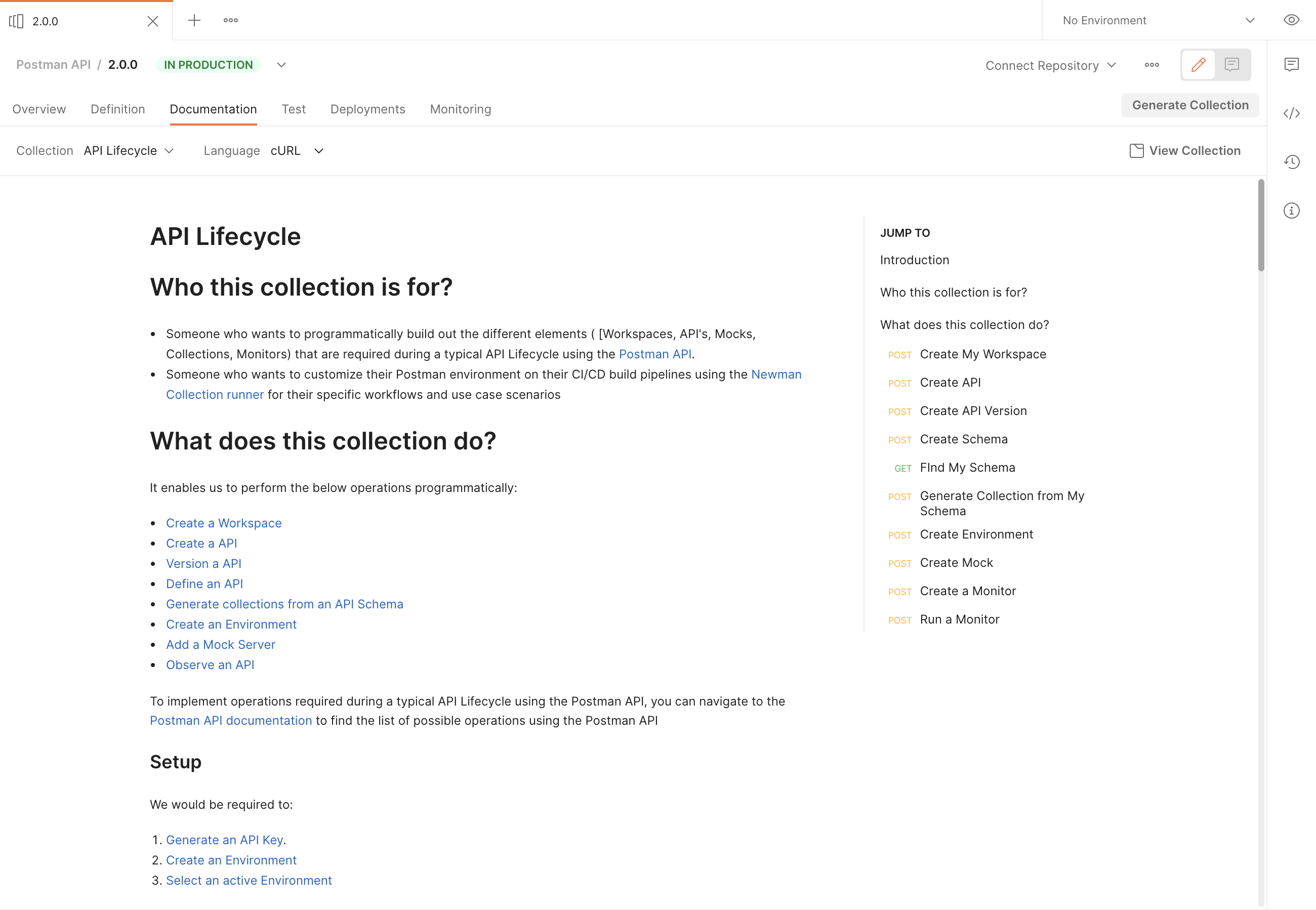Expand the API version dropdown arrow
Screen dimensions: 1316x910
[282, 65]
